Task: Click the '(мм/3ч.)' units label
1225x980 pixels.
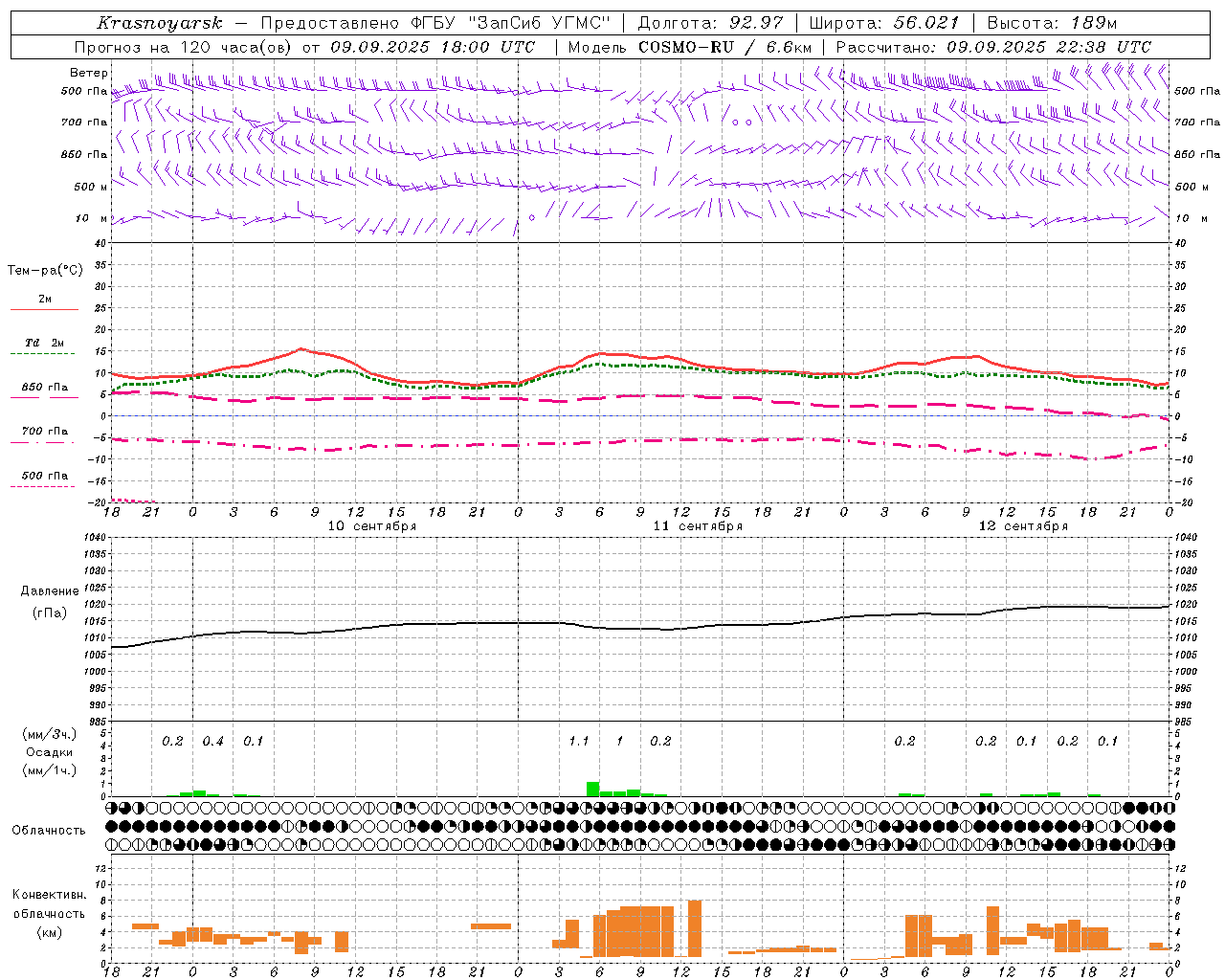Action: pos(50,734)
